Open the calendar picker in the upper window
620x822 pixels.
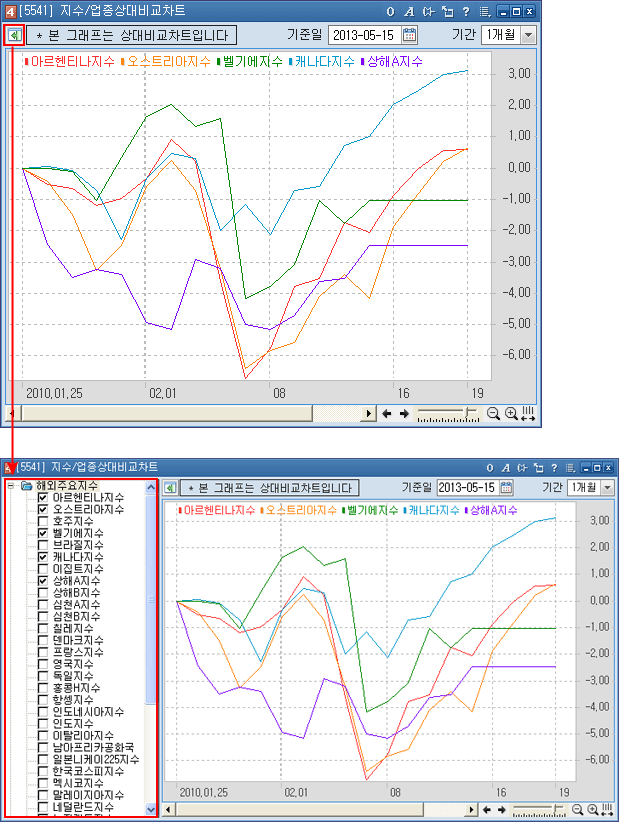tap(409, 35)
